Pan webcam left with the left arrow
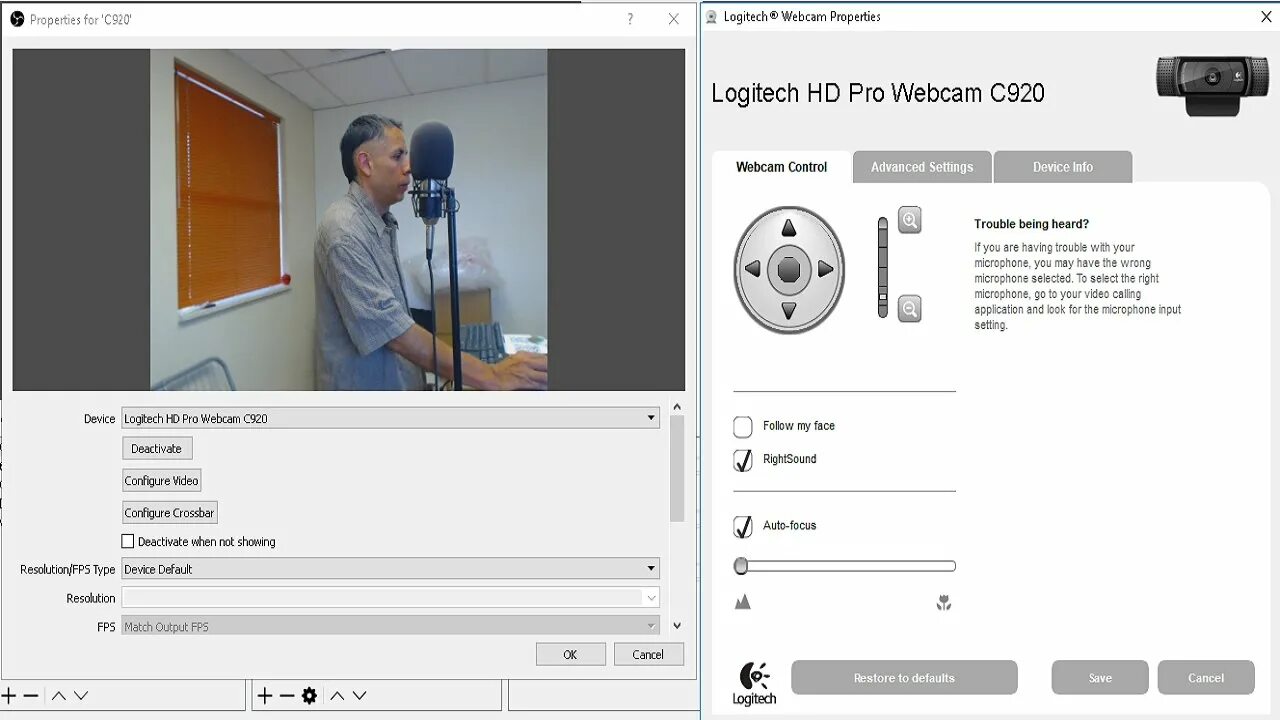This screenshot has width=1280, height=720. (x=752, y=269)
